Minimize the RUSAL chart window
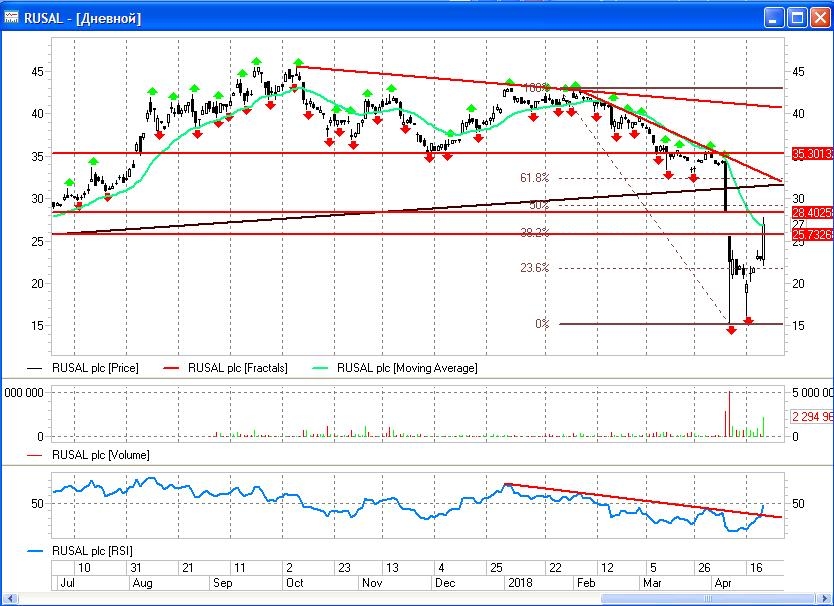 [774, 18]
